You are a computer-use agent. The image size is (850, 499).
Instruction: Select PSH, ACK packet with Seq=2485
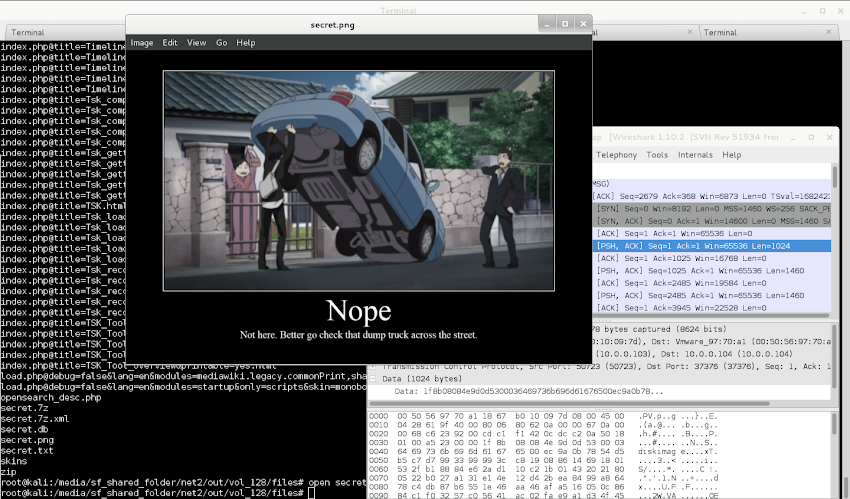[711, 296]
